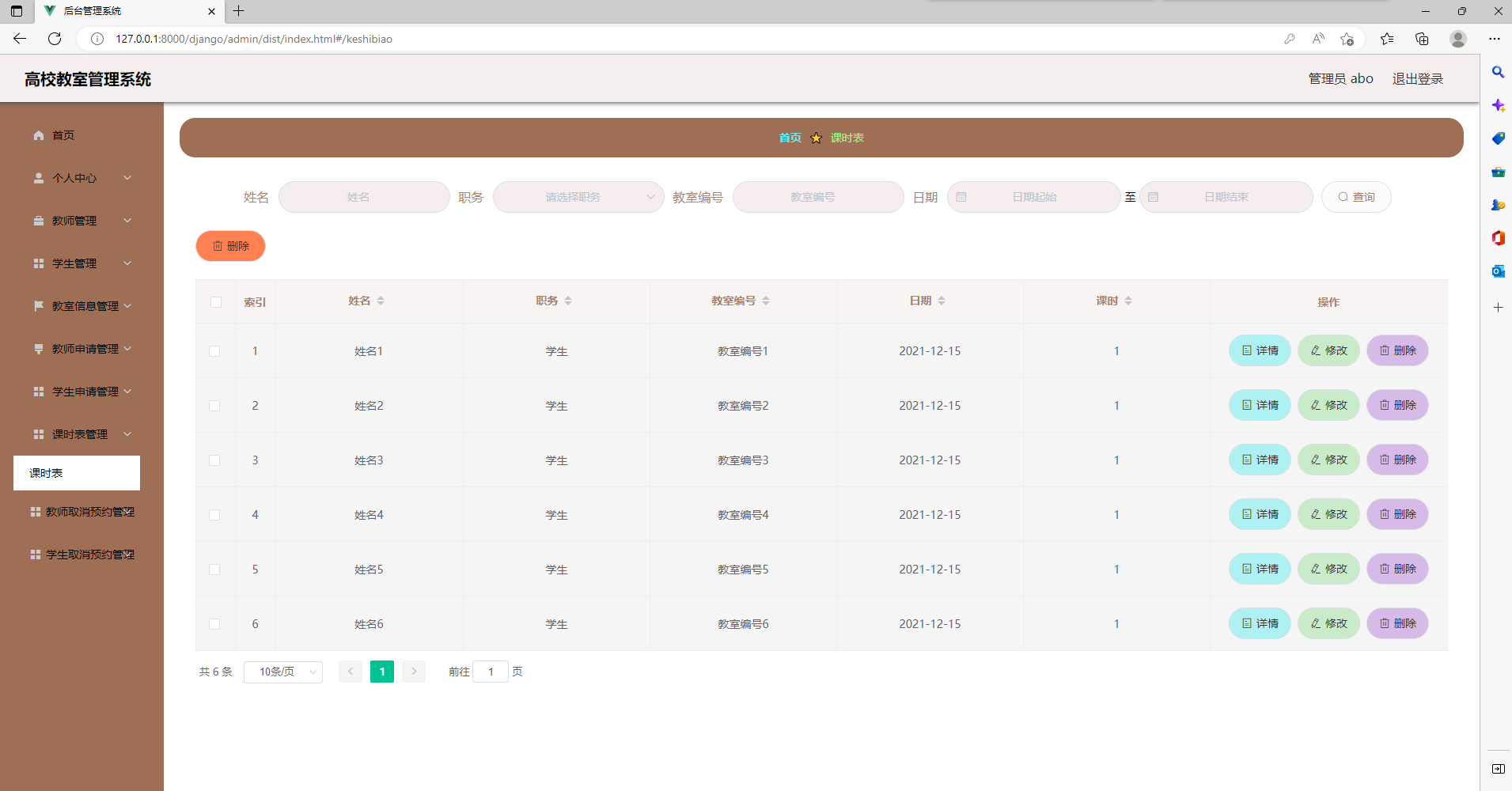This screenshot has height=791, width=1512.
Task: Click the 查询 search button
Action: click(1356, 197)
